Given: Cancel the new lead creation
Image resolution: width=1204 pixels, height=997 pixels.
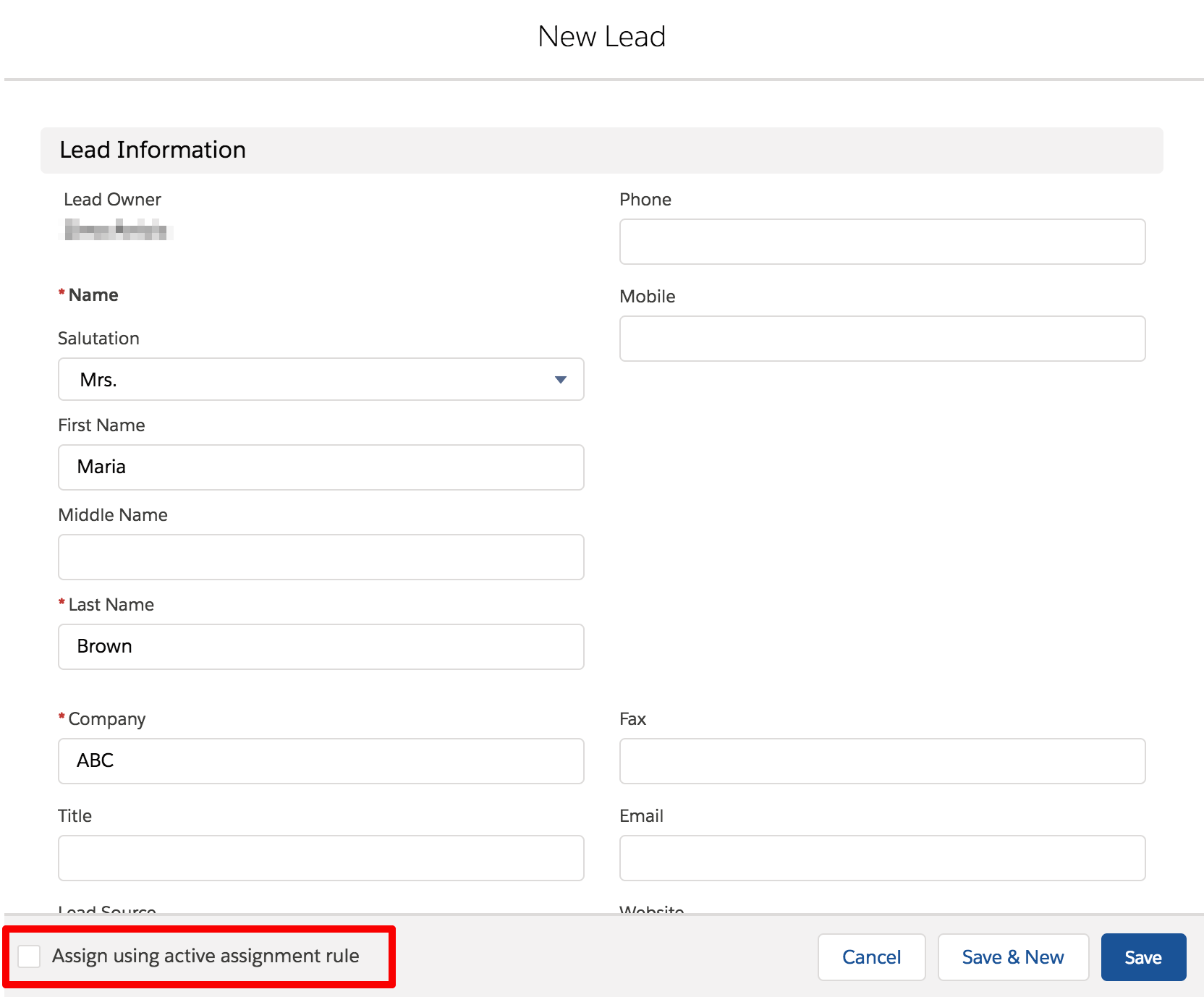Looking at the screenshot, I should point(870,956).
